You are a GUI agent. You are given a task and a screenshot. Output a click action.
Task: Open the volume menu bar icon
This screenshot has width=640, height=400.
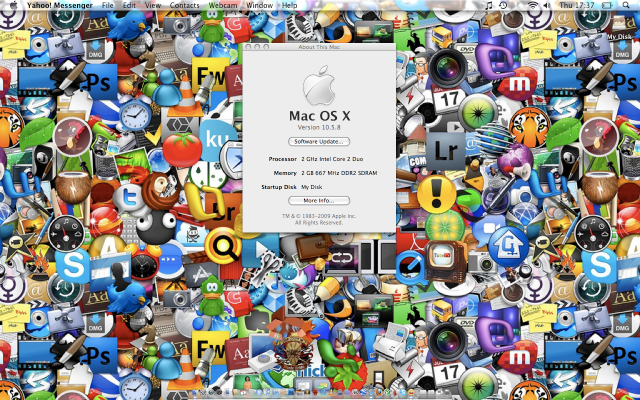[547, 5]
